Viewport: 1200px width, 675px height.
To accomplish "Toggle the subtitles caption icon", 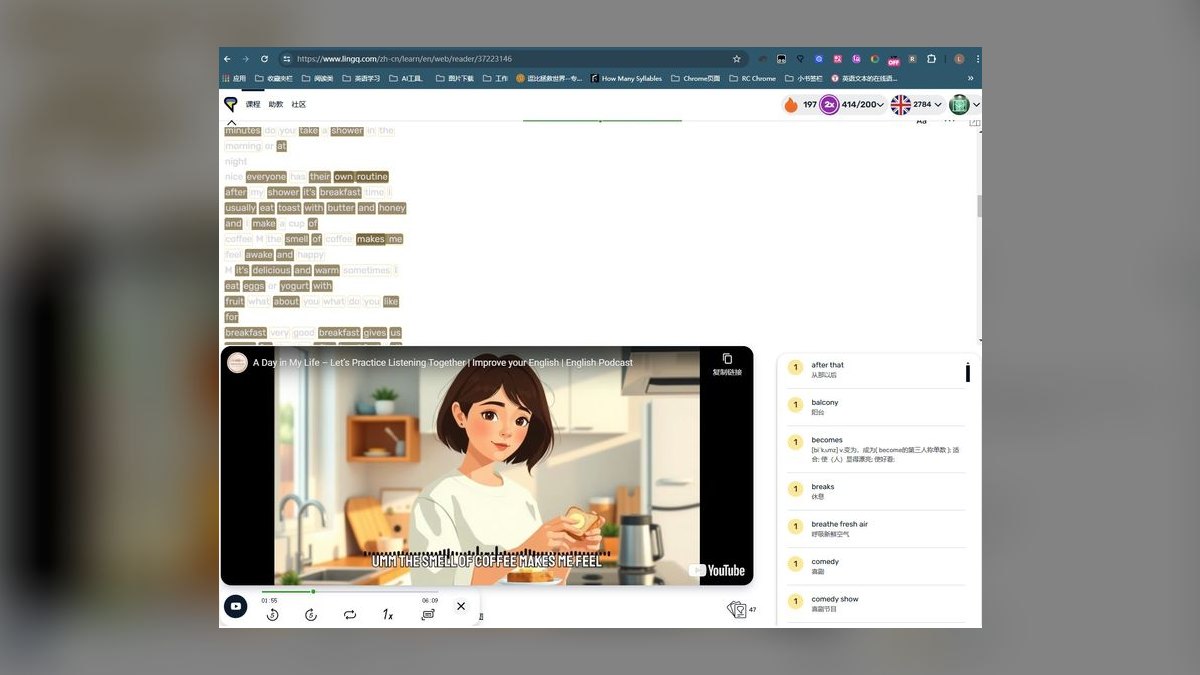I will pyautogui.click(x=428, y=615).
